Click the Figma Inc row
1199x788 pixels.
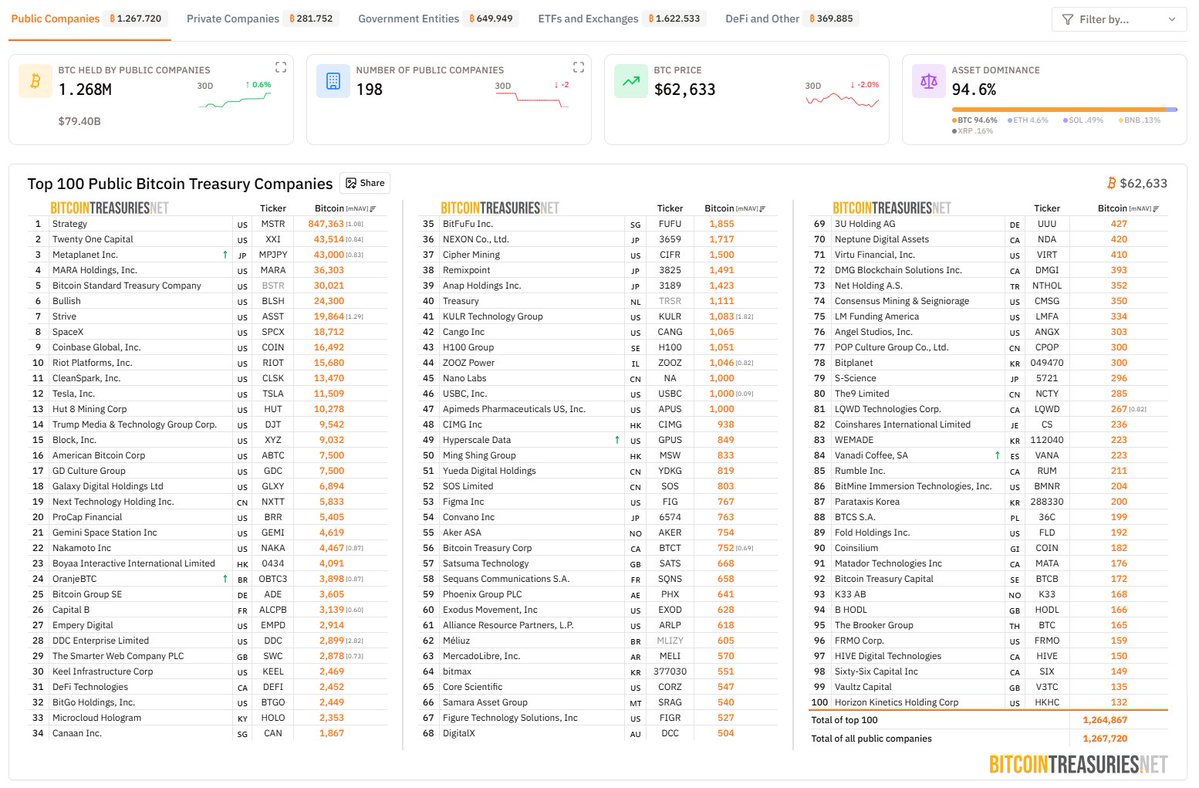[598, 501]
